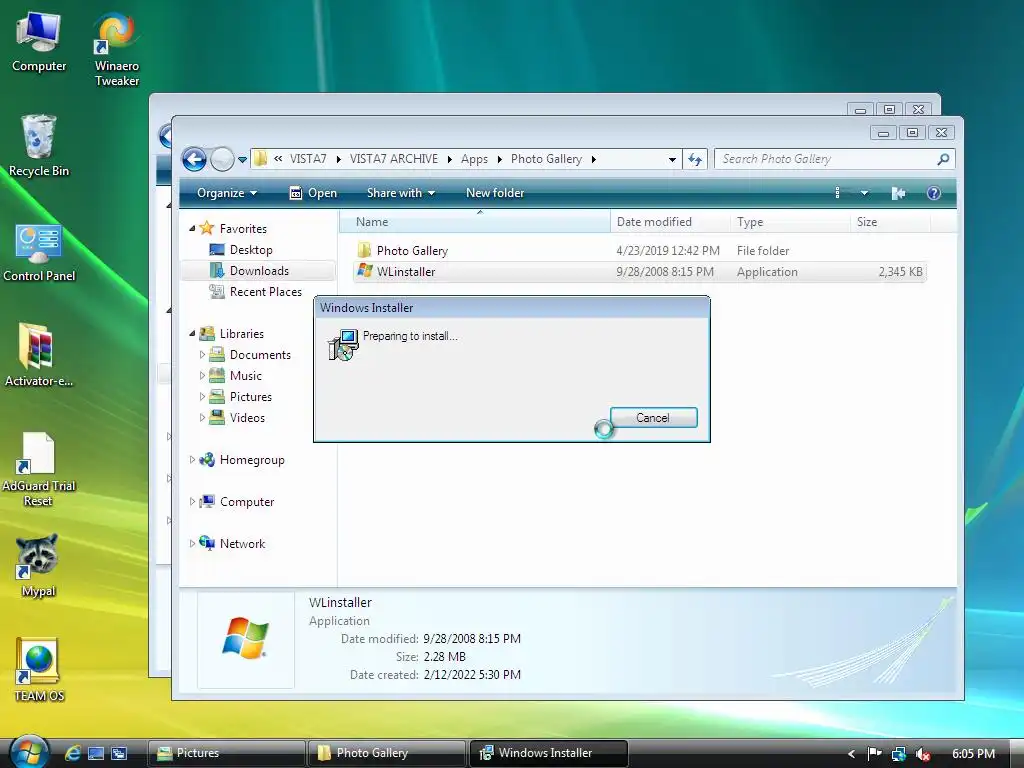
Task: Switch to the Pictures taskbar button
Action: coord(227,753)
